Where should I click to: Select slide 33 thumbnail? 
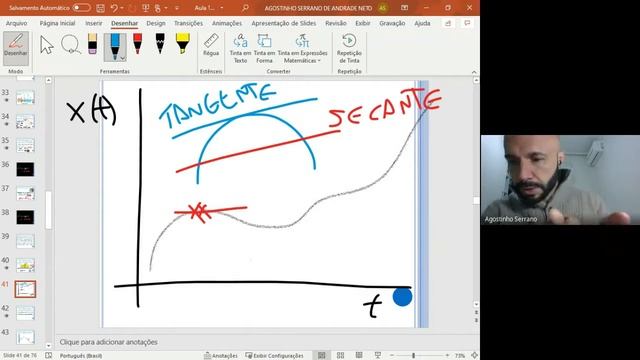[25, 98]
